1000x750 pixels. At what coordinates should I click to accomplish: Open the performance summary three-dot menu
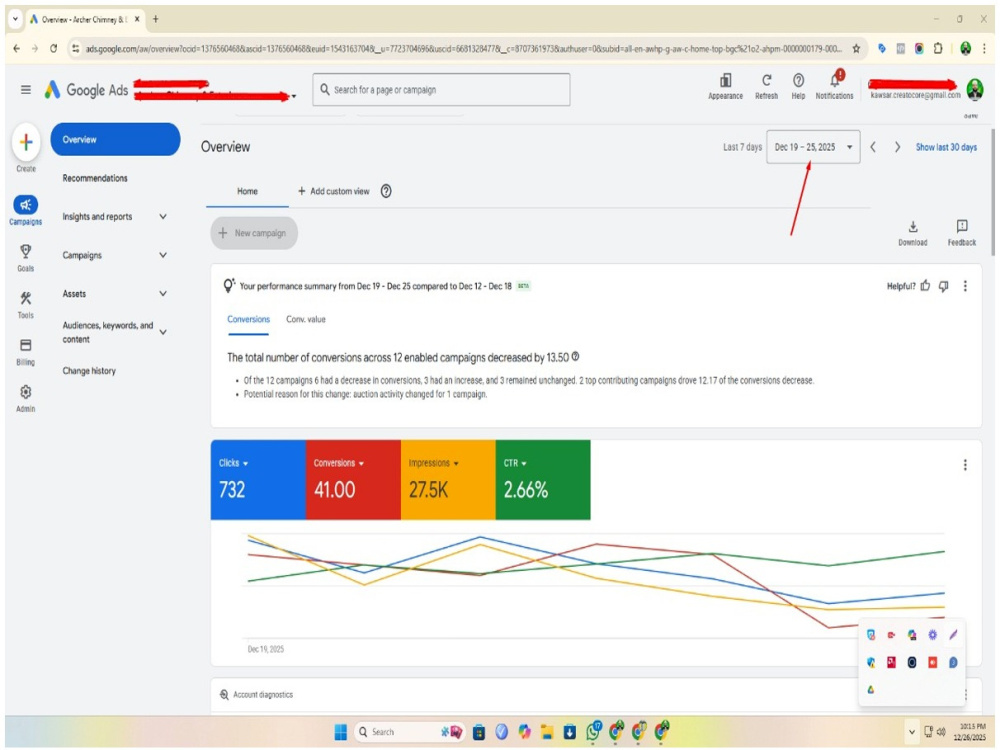965,286
